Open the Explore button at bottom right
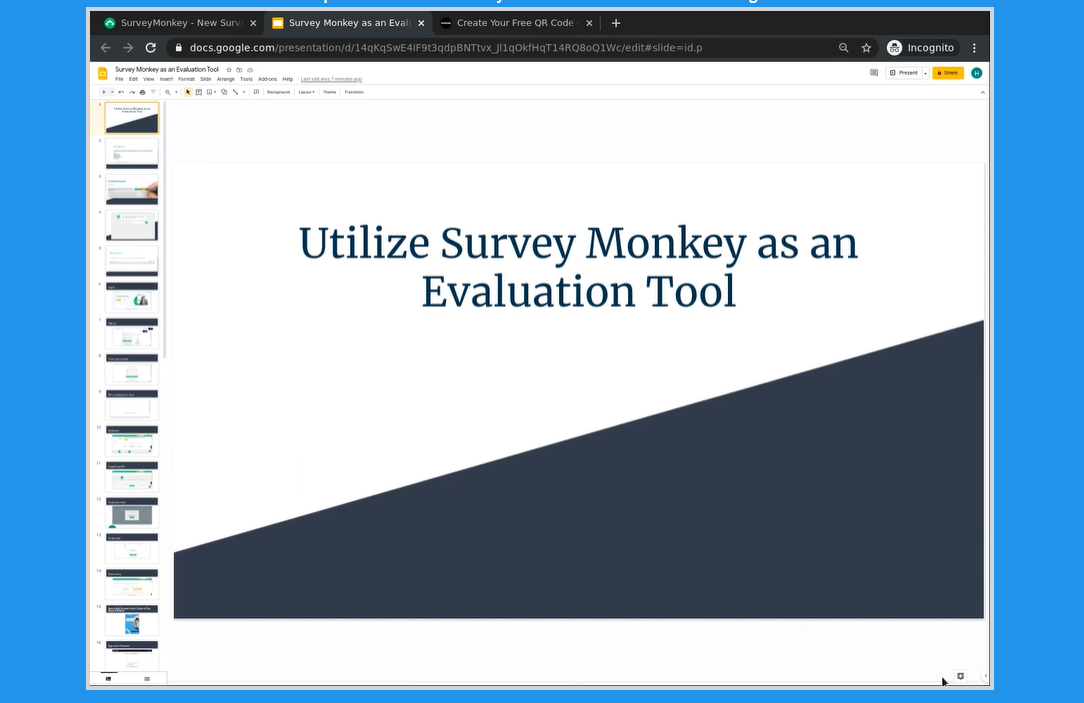 (960, 676)
